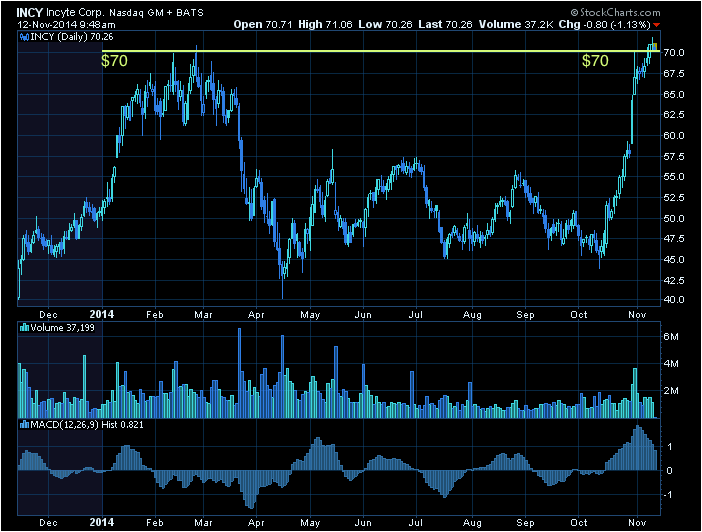This screenshot has width=702, height=532.
Task: Click 'Aug' on the price chart date axis
Action: coord(472,315)
